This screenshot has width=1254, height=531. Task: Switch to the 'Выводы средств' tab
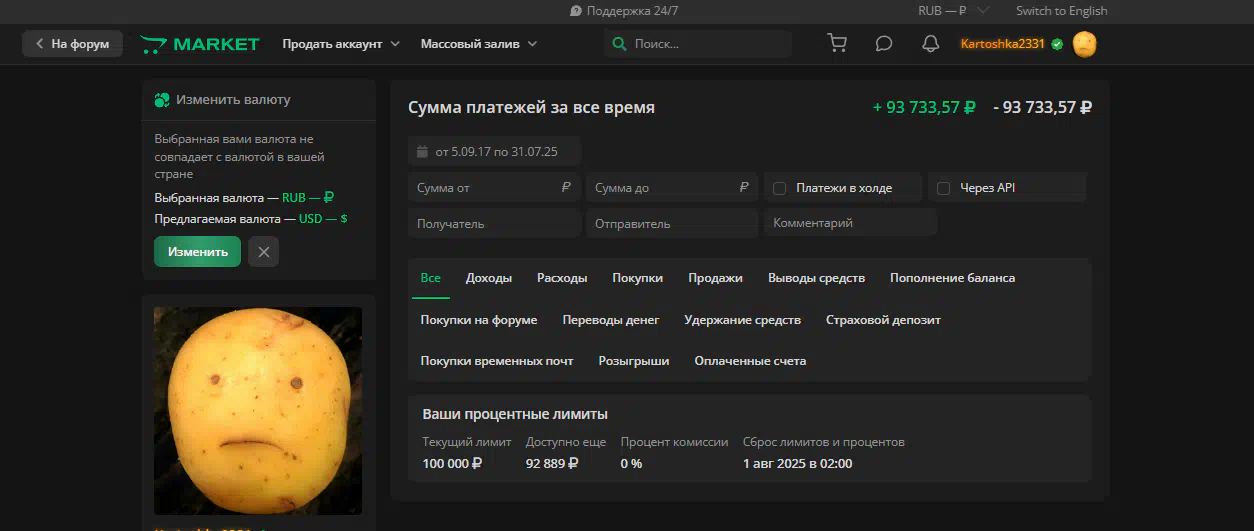click(816, 278)
